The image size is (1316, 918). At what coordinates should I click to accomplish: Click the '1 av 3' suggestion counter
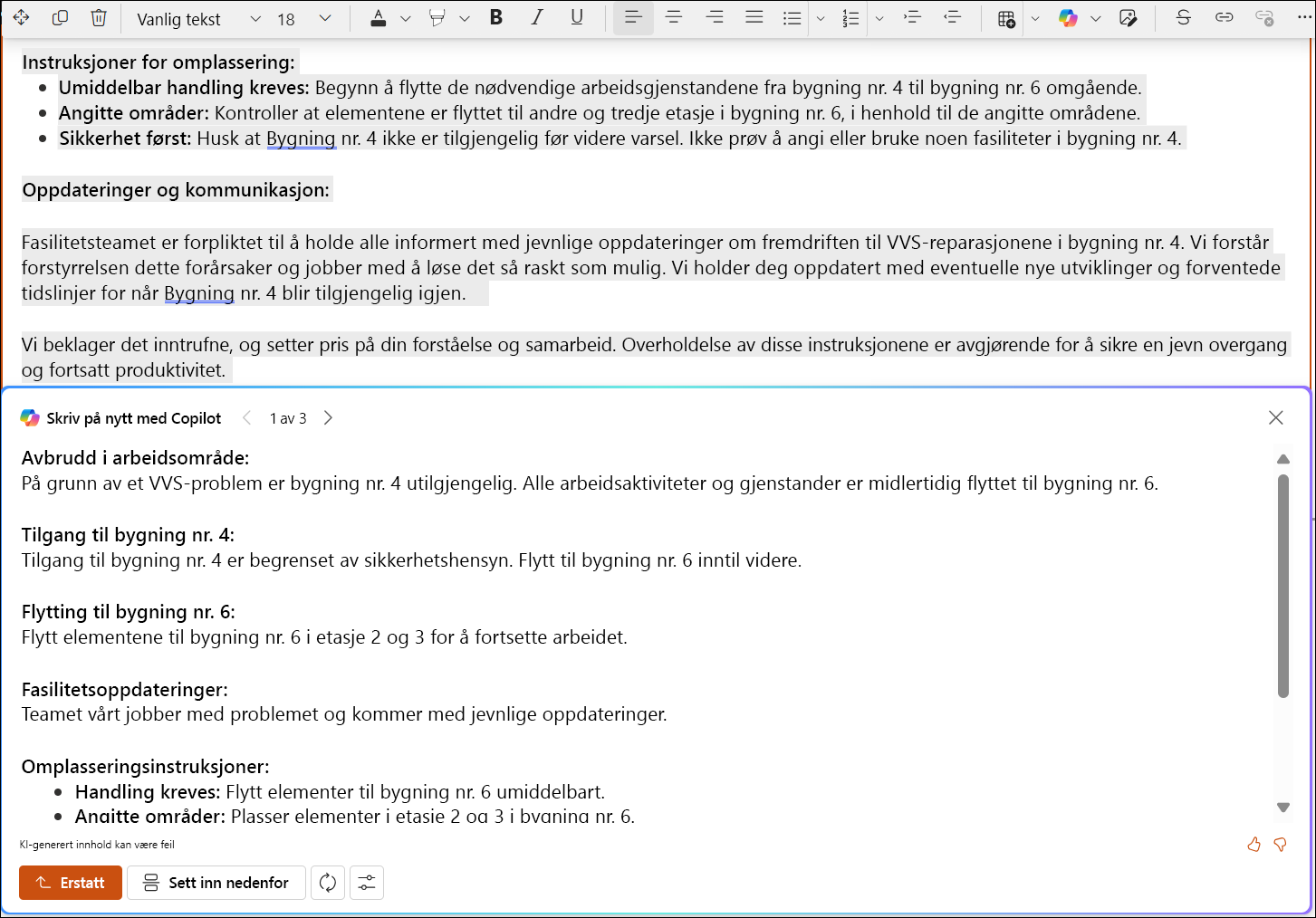(288, 418)
